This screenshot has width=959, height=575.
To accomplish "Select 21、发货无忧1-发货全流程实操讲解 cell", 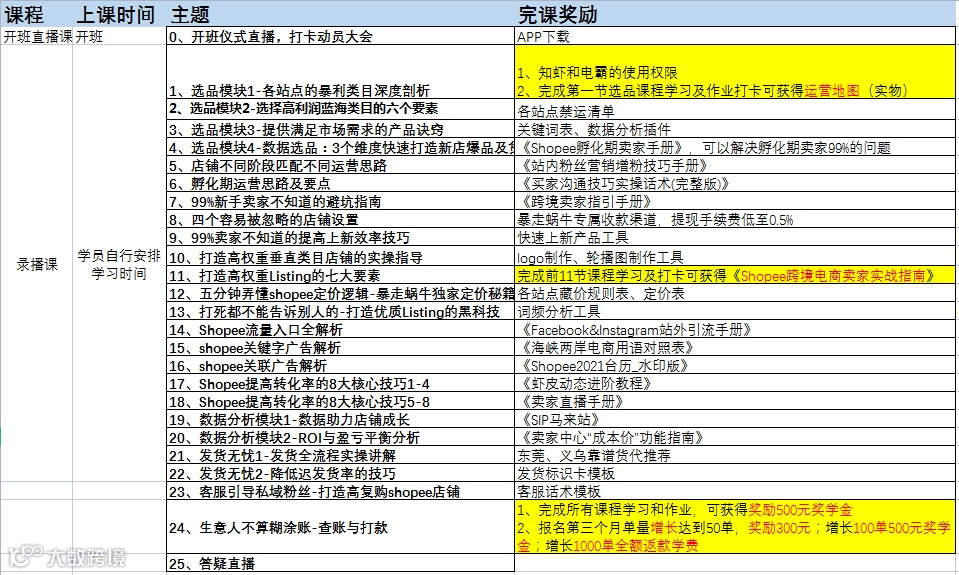I will coord(340,456).
